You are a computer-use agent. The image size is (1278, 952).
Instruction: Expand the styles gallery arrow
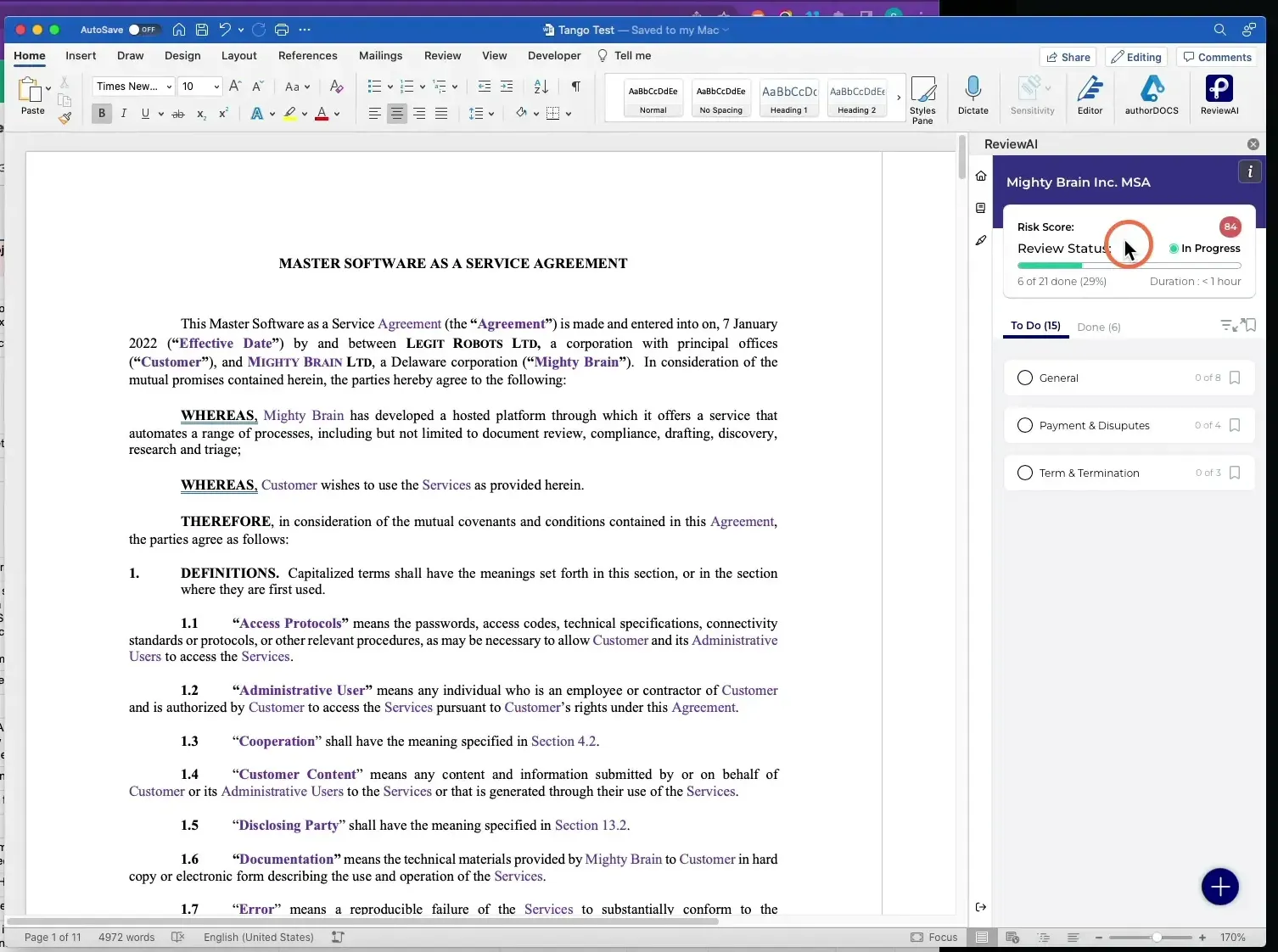(x=899, y=98)
